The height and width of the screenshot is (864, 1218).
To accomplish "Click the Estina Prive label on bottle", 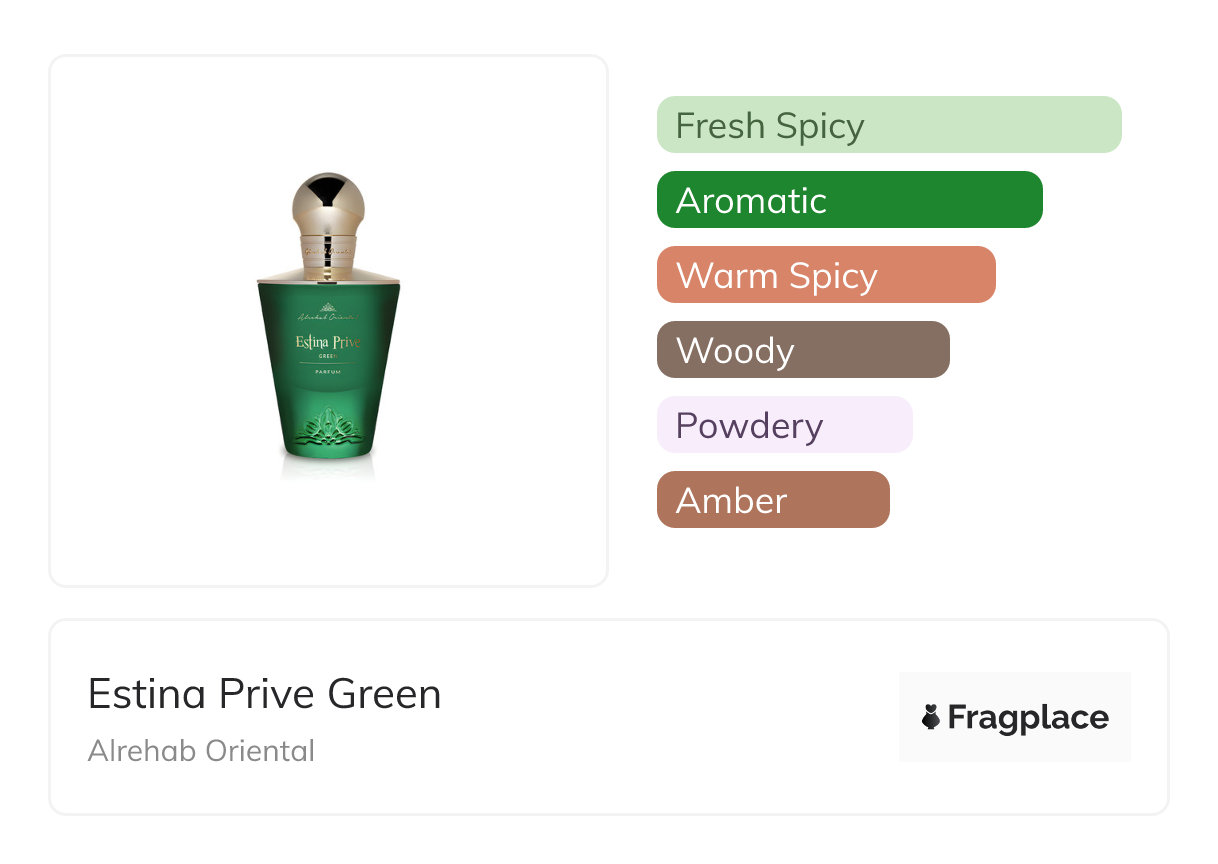I will pos(328,343).
